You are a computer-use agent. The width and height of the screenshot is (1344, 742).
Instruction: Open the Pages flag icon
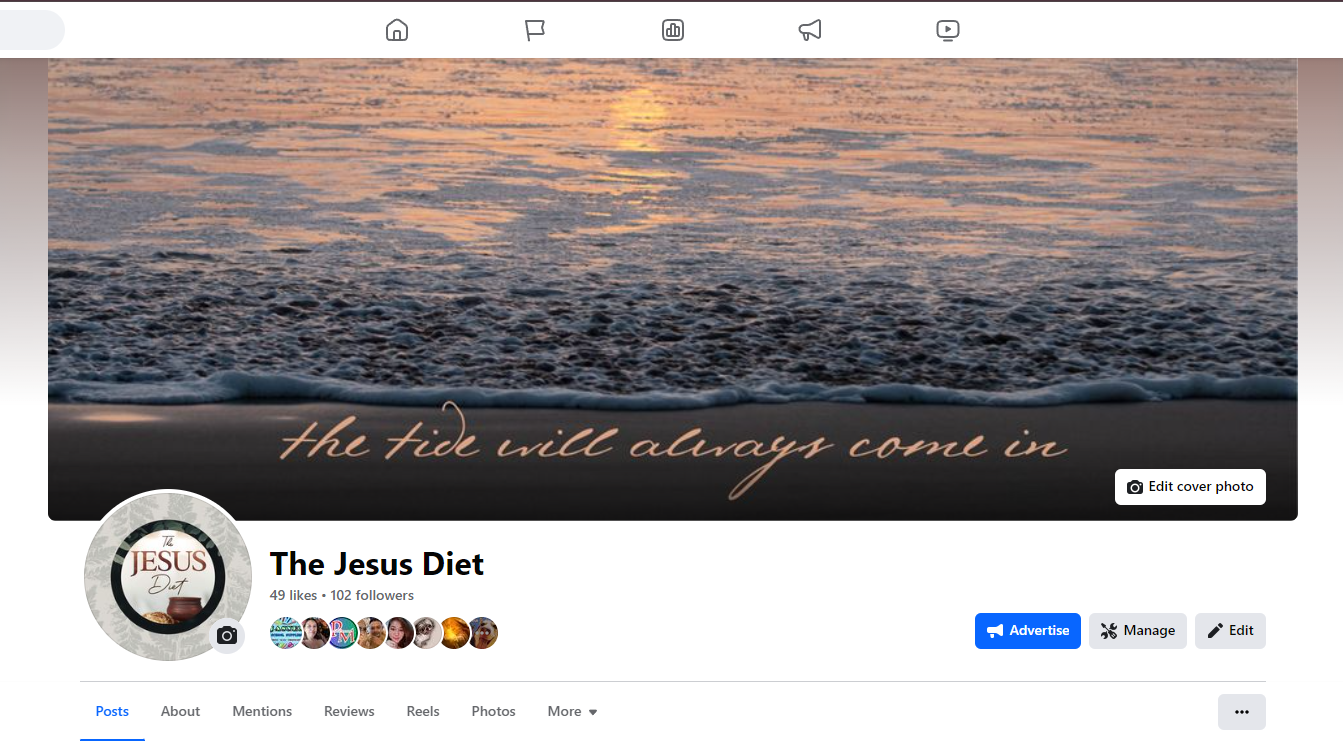click(x=535, y=30)
